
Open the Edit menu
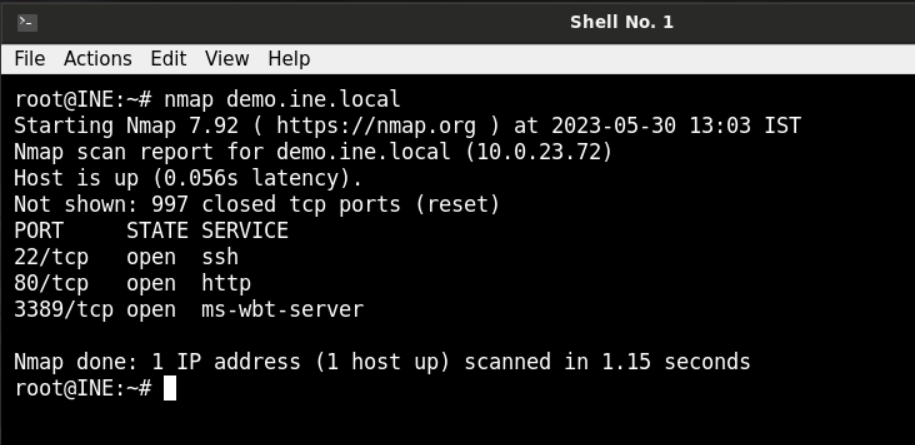click(x=169, y=59)
